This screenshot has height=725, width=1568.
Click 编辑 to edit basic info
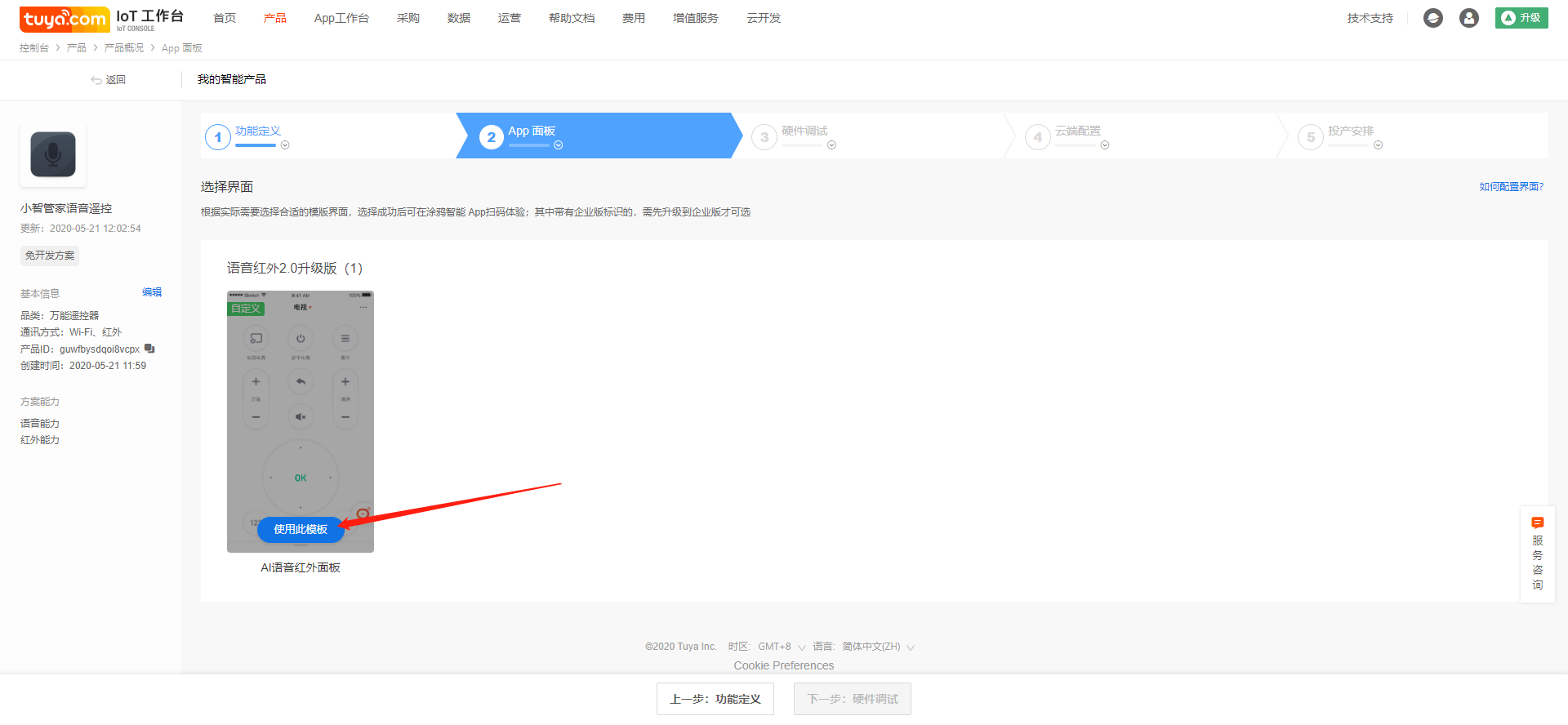click(x=152, y=292)
